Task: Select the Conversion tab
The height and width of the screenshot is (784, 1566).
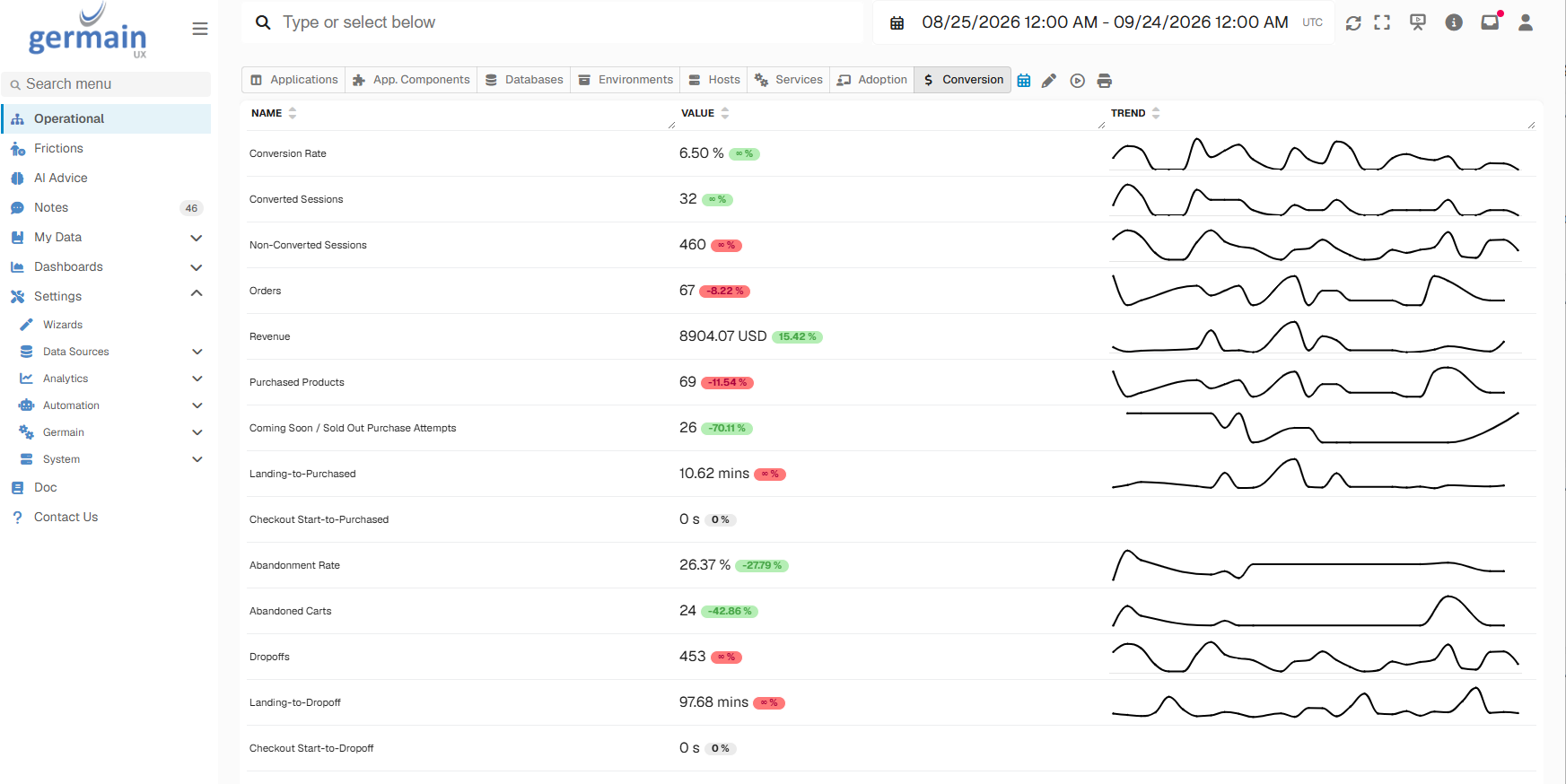Action: (x=963, y=80)
